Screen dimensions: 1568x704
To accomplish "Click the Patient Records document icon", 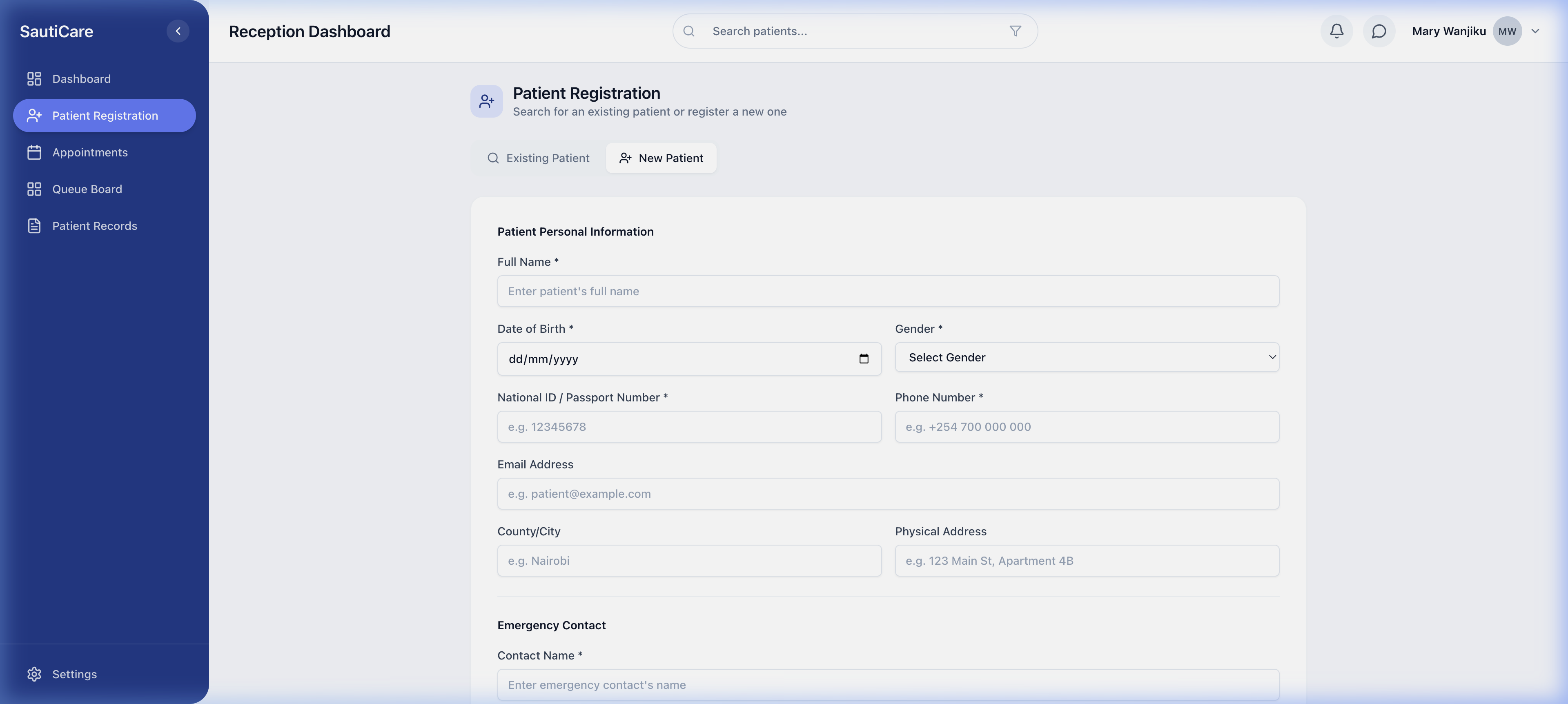I will (34, 225).
